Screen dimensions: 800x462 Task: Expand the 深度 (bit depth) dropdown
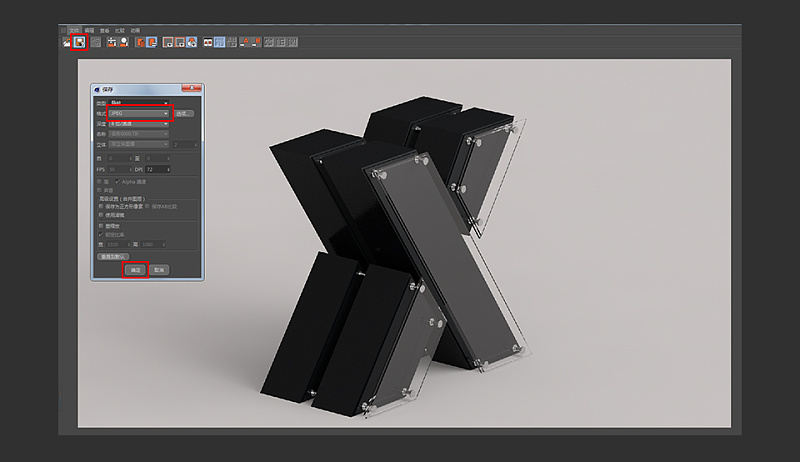click(x=139, y=123)
